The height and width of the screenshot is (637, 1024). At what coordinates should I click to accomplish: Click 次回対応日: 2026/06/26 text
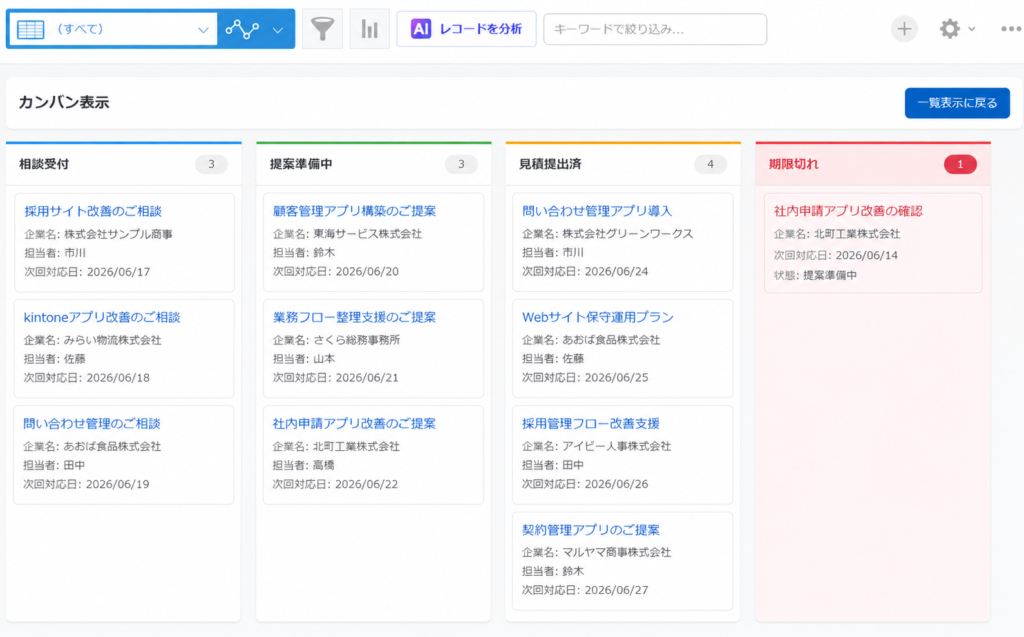click(x=585, y=484)
